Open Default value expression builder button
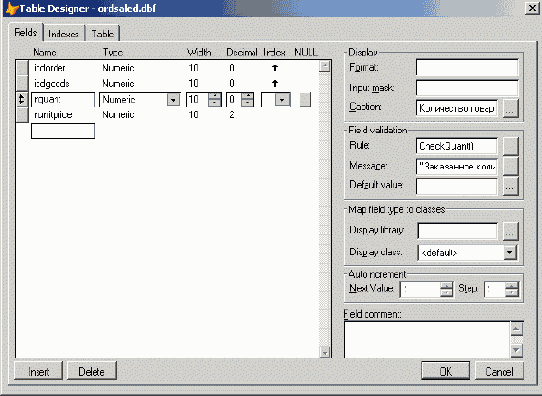Image resolution: width=542 pixels, height=396 pixels. coord(511,187)
